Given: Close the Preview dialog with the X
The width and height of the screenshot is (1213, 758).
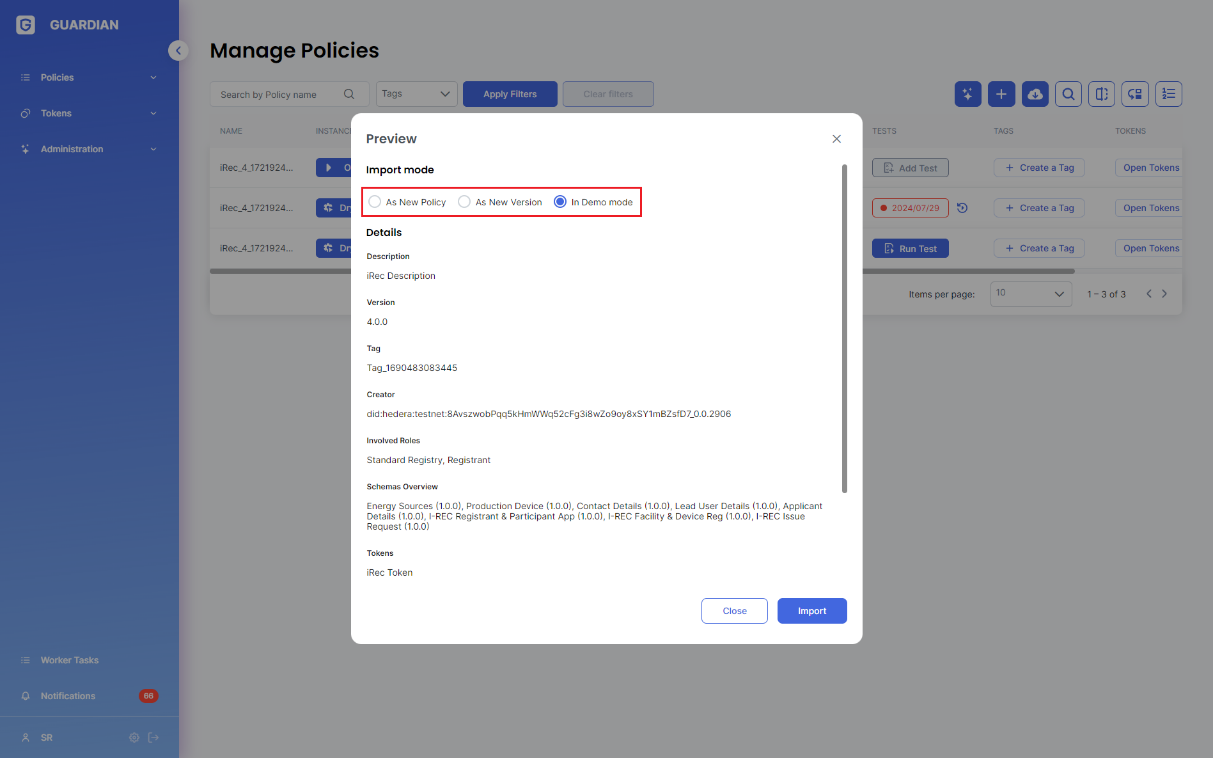Looking at the screenshot, I should pyautogui.click(x=837, y=139).
